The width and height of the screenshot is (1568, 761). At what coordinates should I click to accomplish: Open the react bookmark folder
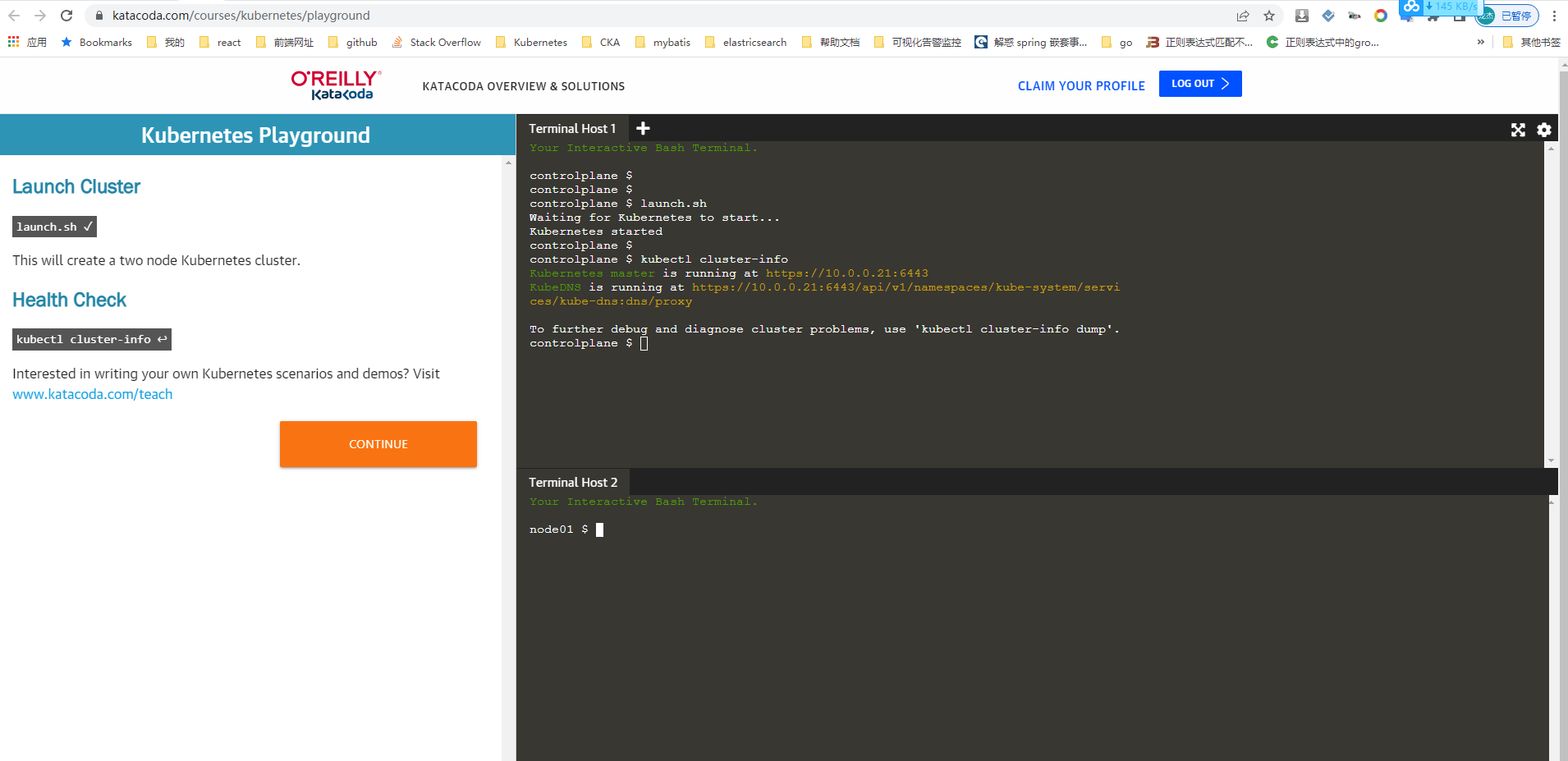220,42
